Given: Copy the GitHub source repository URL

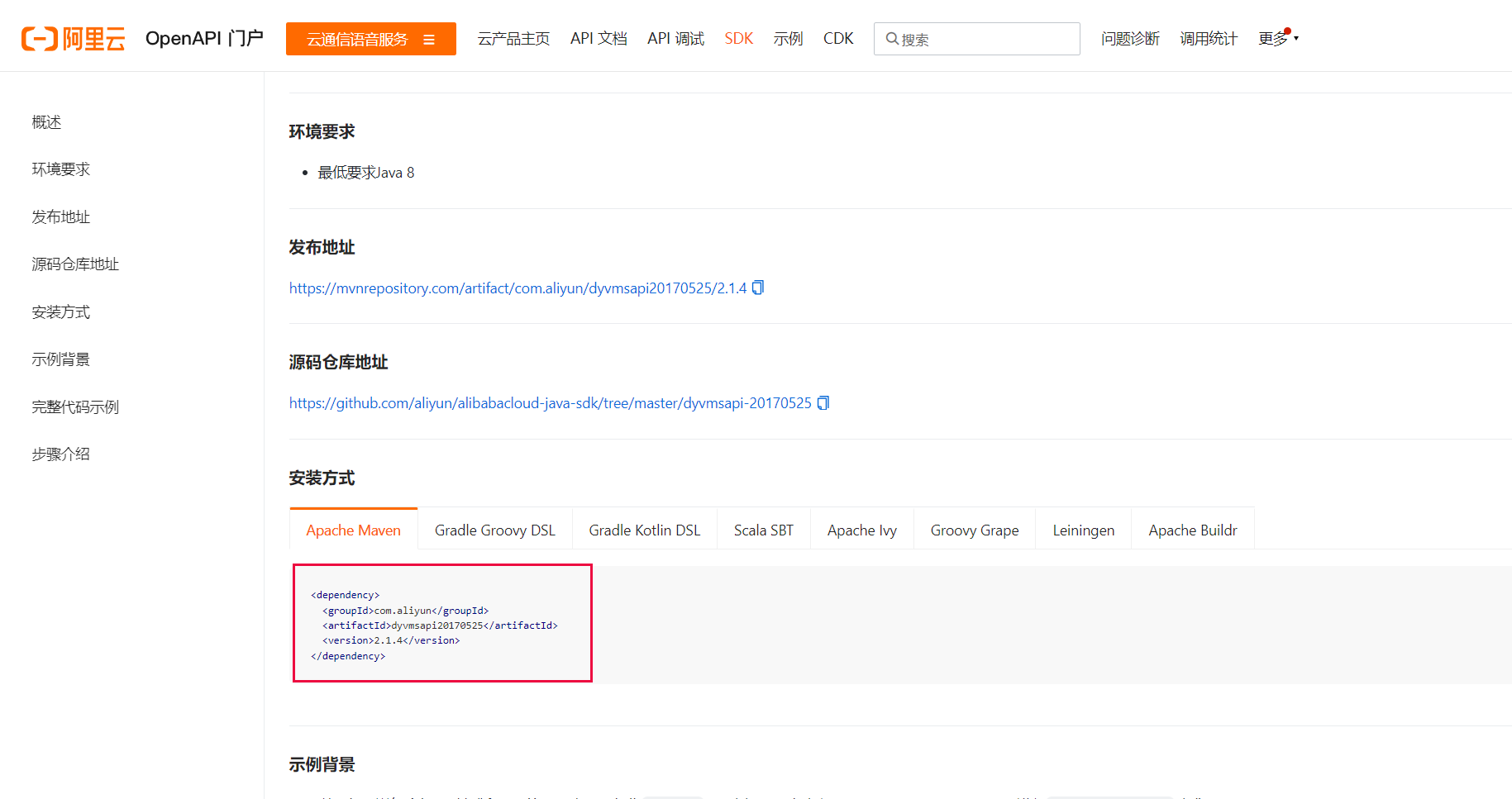Looking at the screenshot, I should pos(823,402).
